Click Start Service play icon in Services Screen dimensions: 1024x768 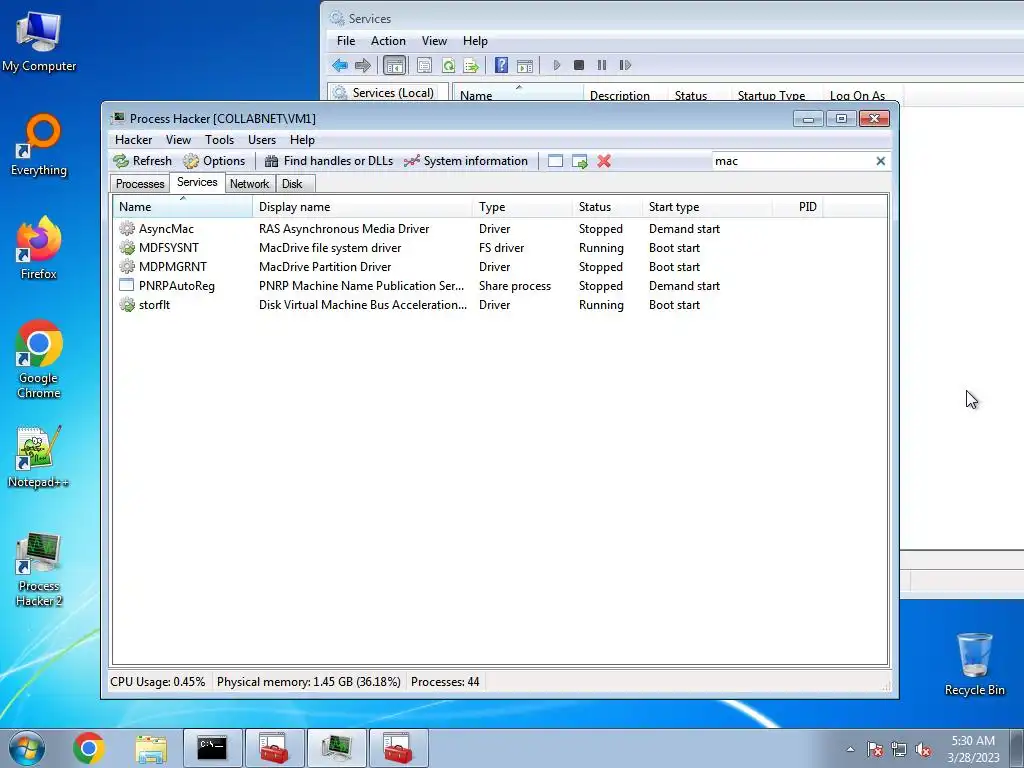click(x=556, y=65)
